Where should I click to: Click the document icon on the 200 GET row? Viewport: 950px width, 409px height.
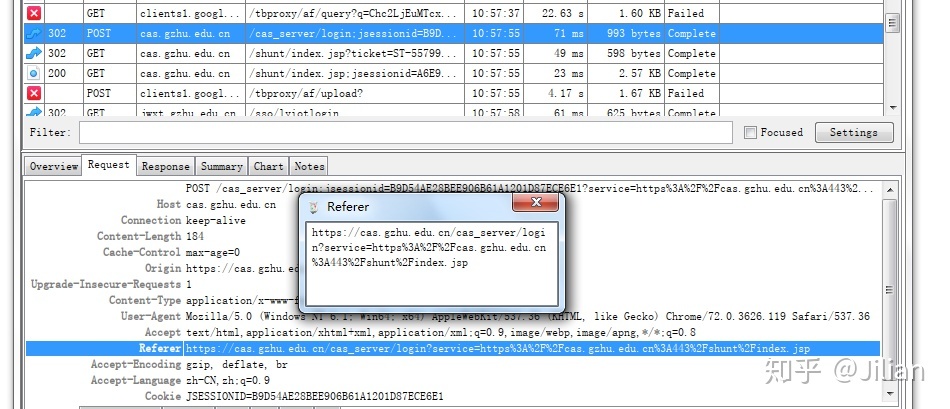click(x=34, y=73)
